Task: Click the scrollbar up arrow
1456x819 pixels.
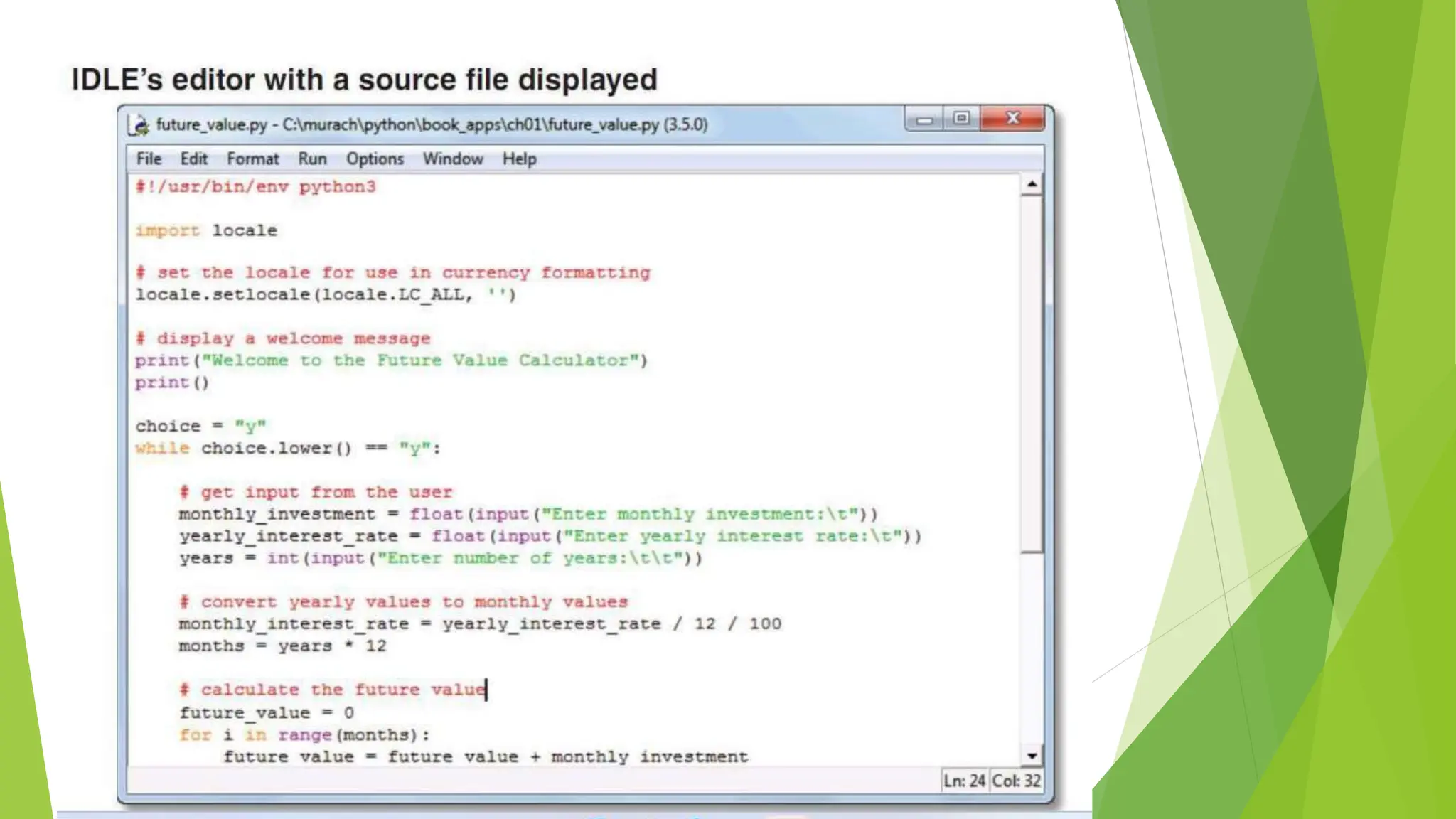Action: tap(1032, 185)
